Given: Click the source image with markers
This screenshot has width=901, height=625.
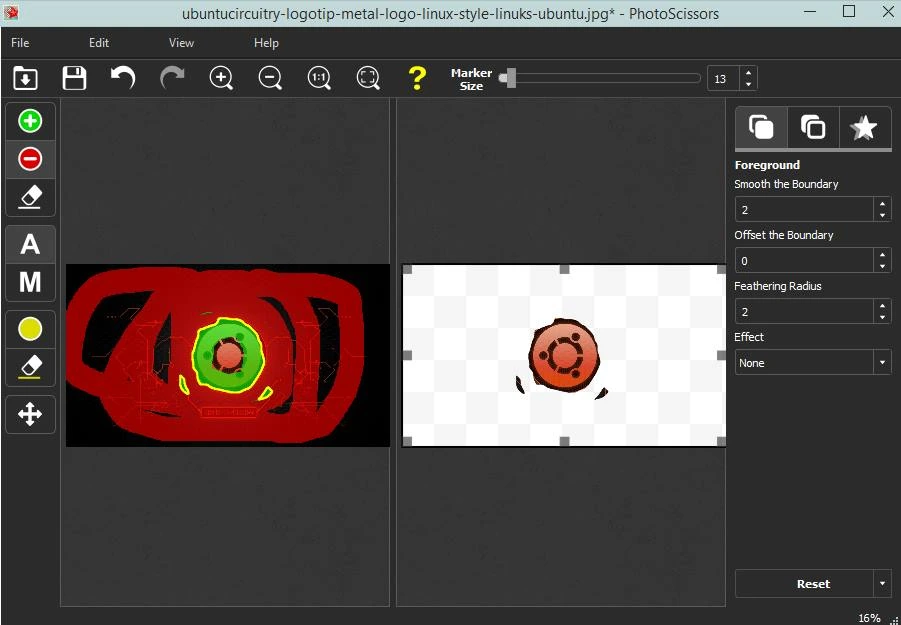Looking at the screenshot, I should click(x=228, y=356).
